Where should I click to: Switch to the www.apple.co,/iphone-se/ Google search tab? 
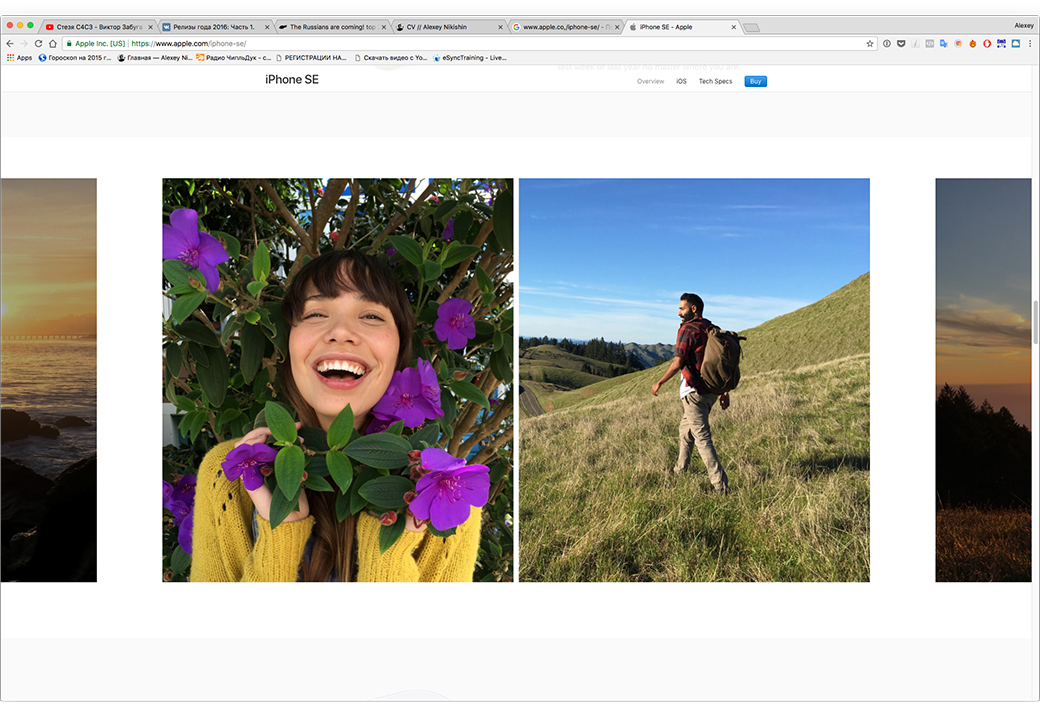(564, 27)
